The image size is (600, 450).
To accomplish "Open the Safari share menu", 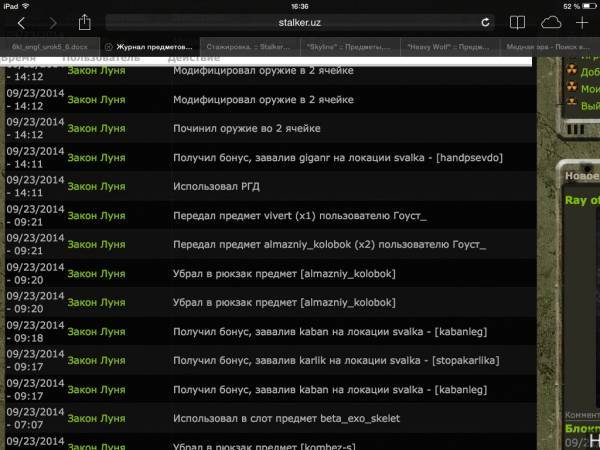I will coord(85,22).
